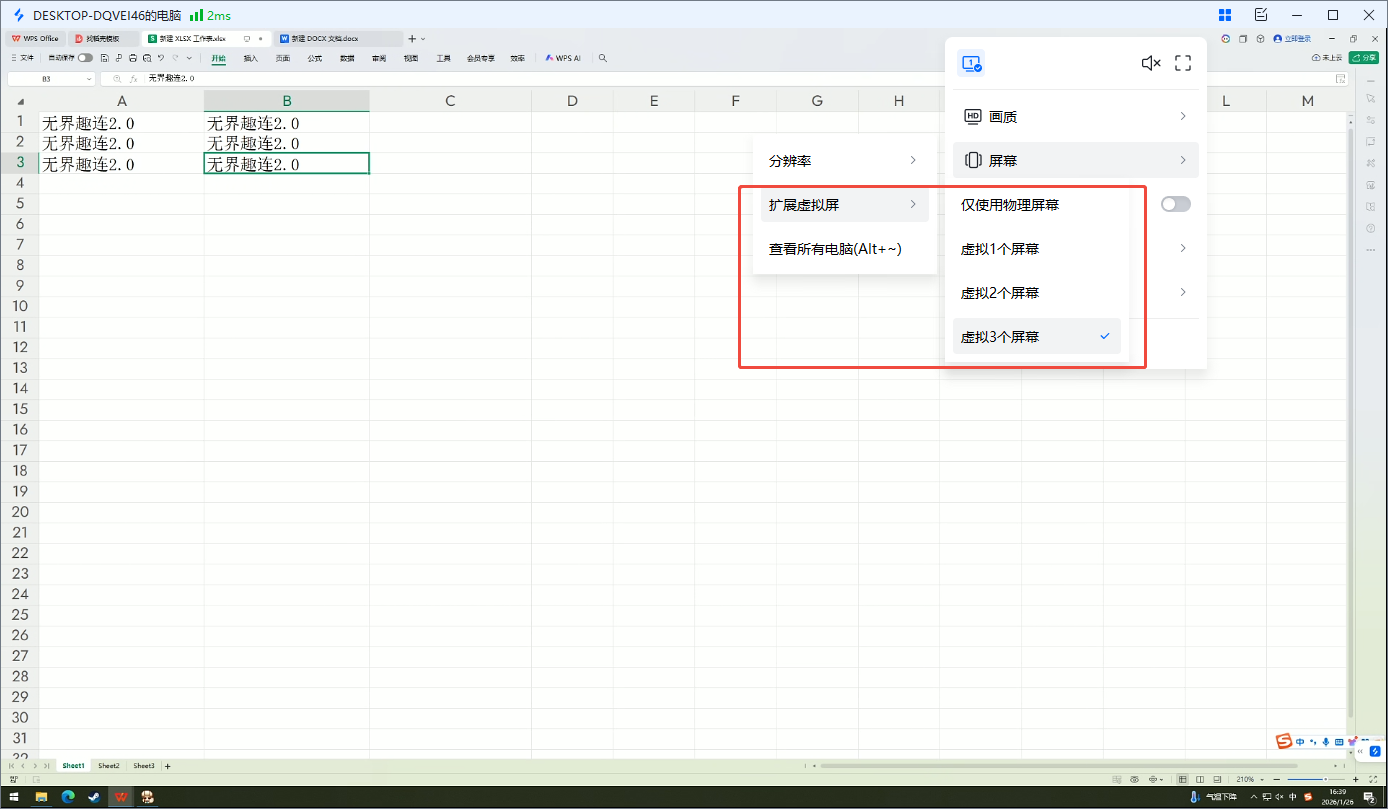Select the 插入 ribbon tab
The image size is (1388, 809).
pyautogui.click(x=250, y=58)
